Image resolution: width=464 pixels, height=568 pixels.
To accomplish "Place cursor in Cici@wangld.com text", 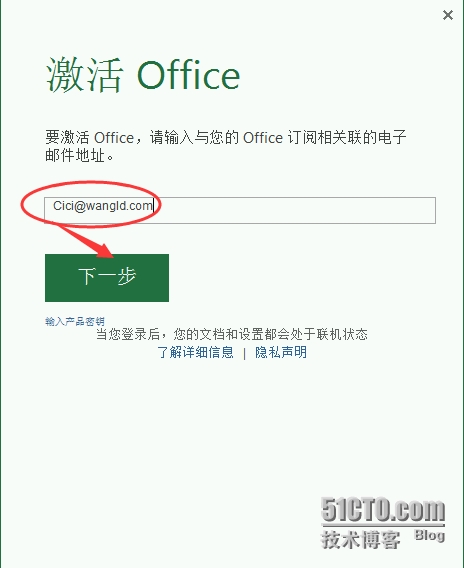I will tap(103, 206).
